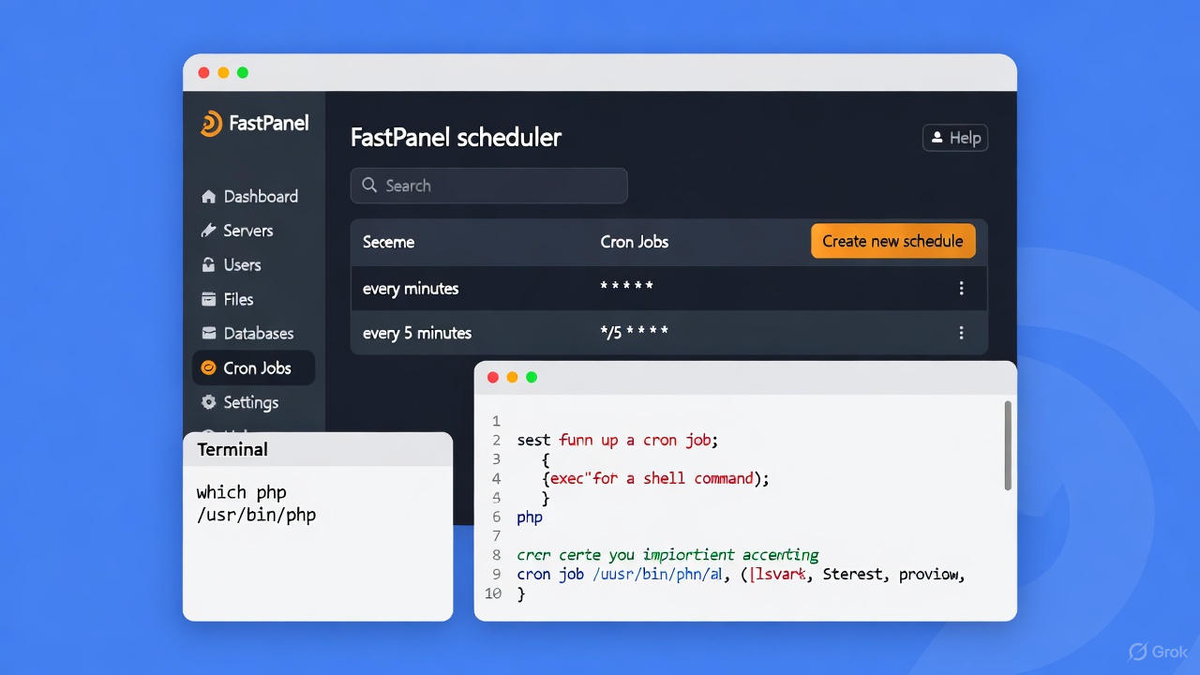Click the Settings gear icon
Viewport: 1200px width, 675px height.
tap(208, 402)
